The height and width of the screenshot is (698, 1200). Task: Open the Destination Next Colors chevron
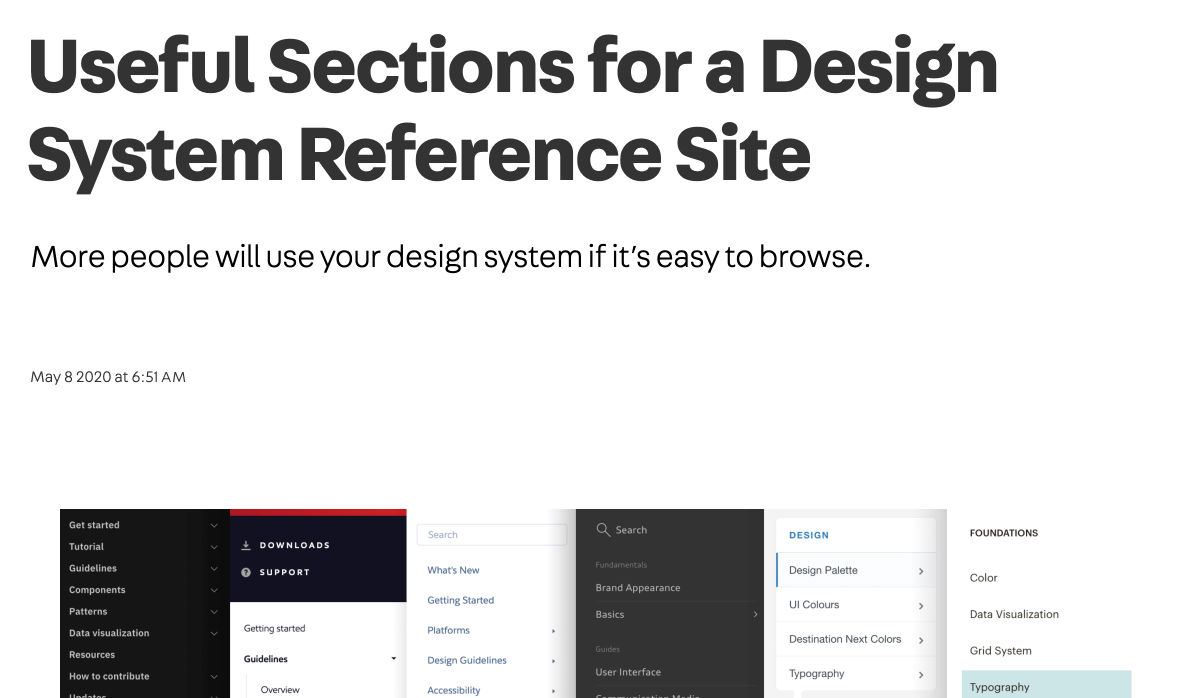coord(920,640)
